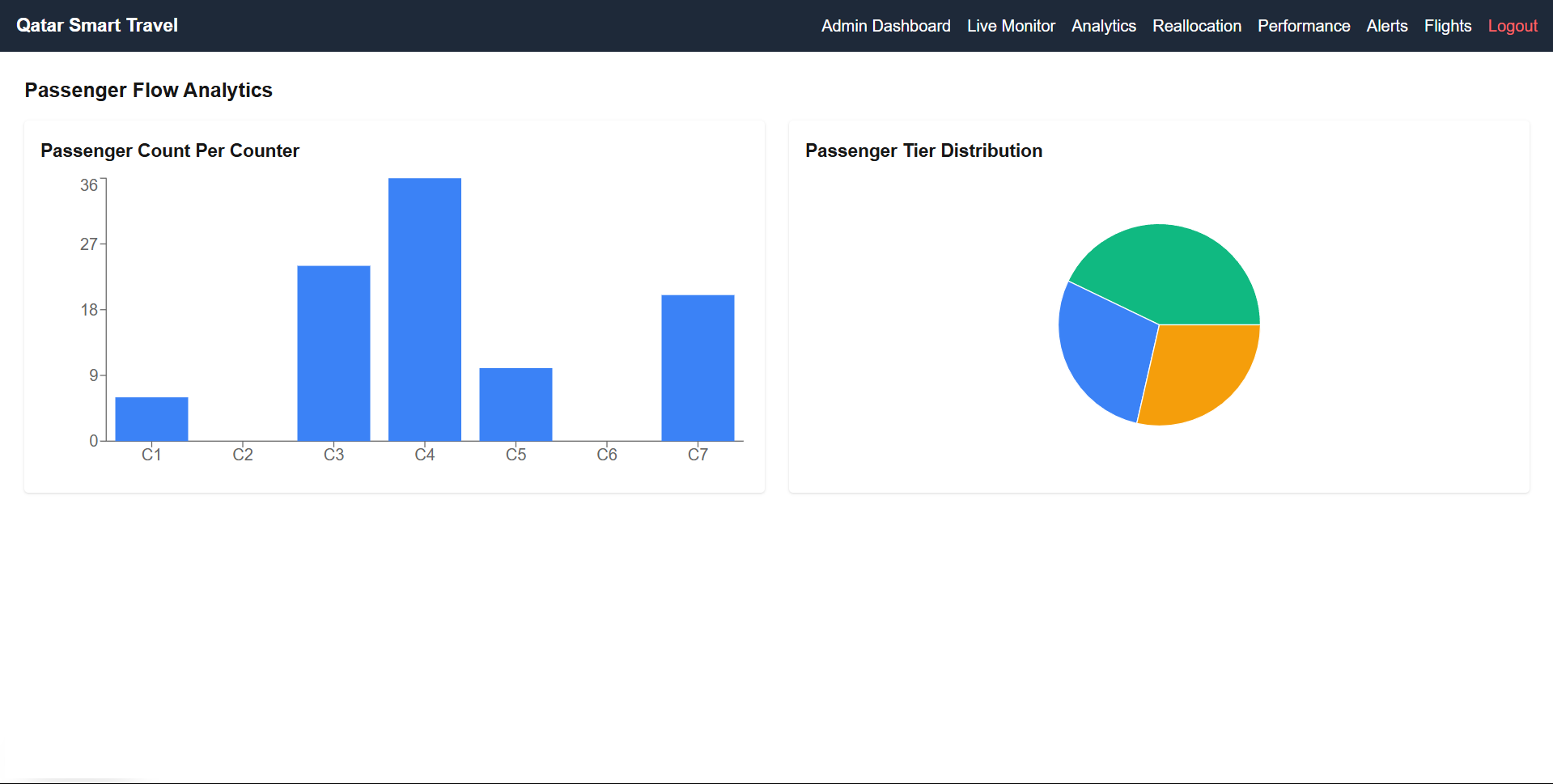Image resolution: width=1553 pixels, height=784 pixels.
Task: Select the tallest C4 bar
Action: pyautogui.click(x=425, y=310)
